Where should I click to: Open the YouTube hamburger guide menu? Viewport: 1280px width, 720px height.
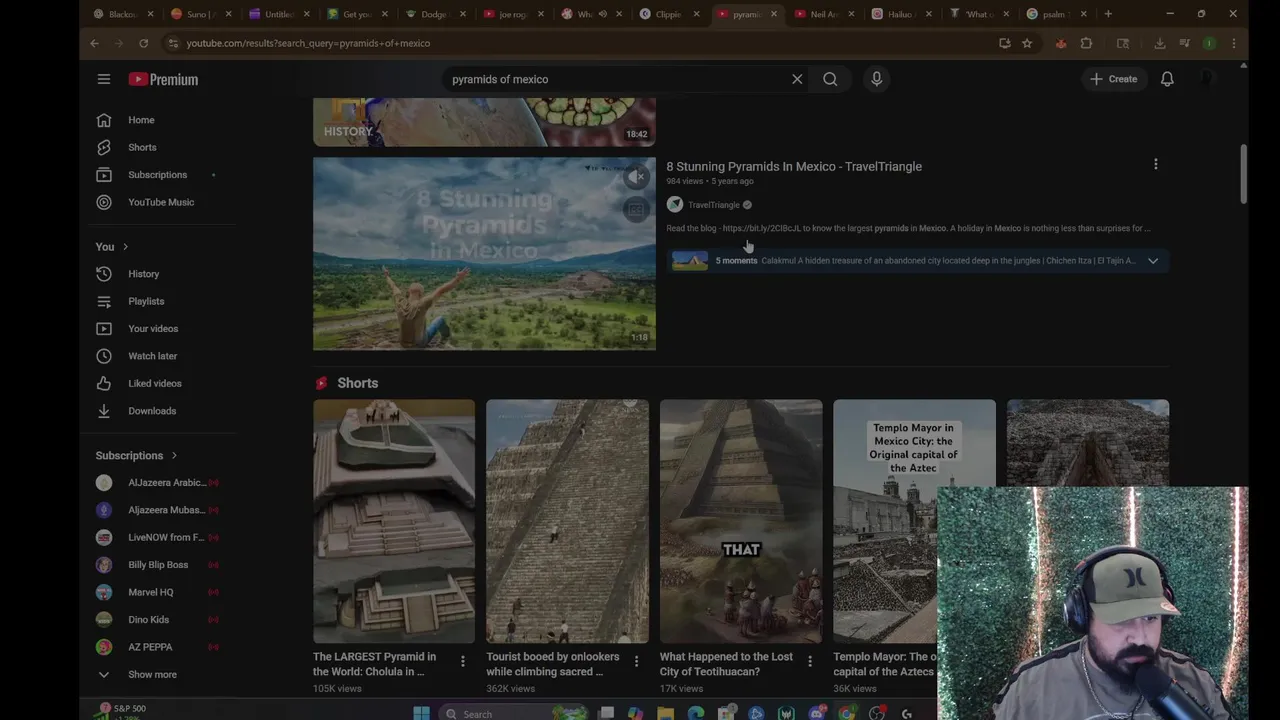104,79
